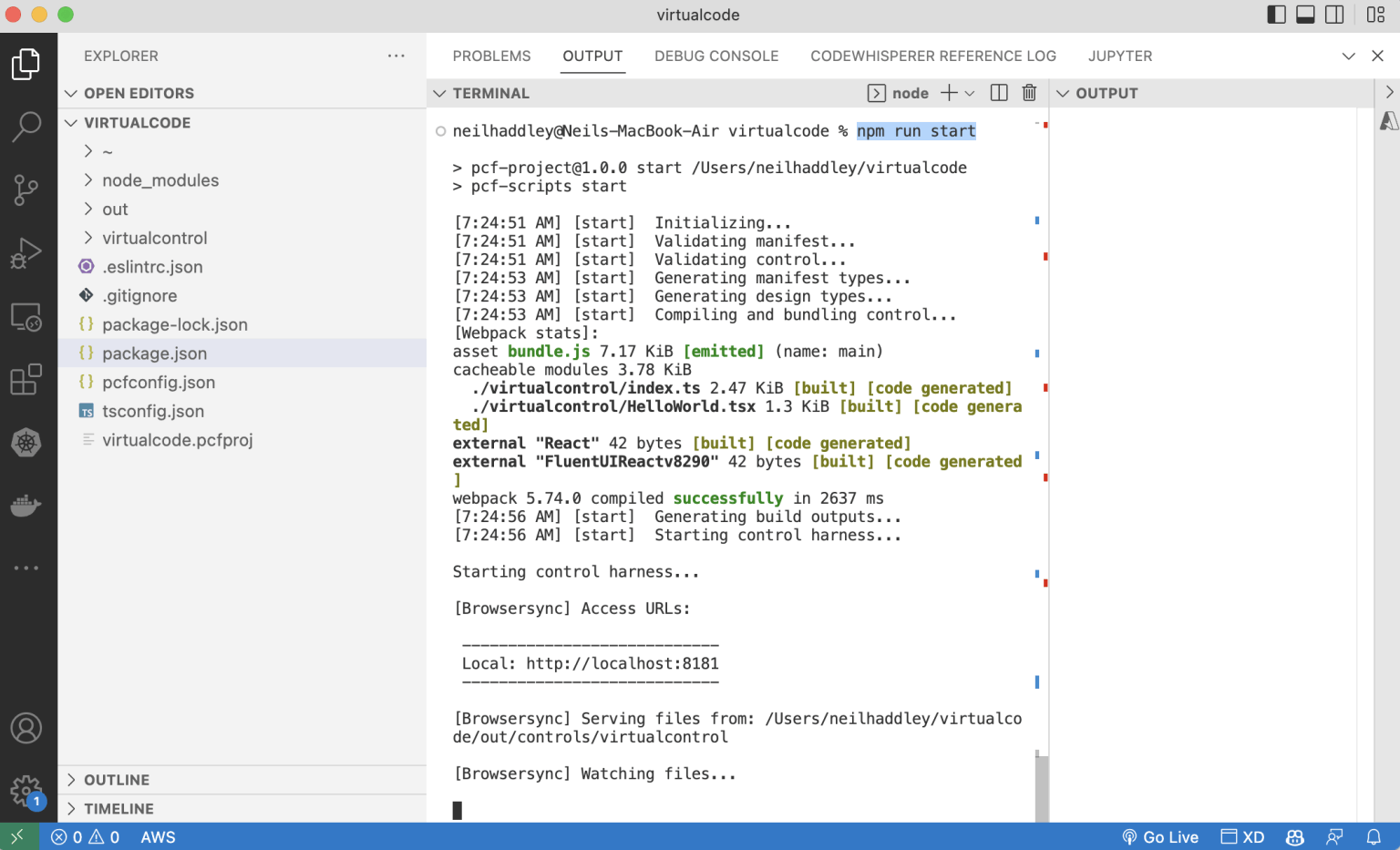Open the Source Control view

point(26,189)
